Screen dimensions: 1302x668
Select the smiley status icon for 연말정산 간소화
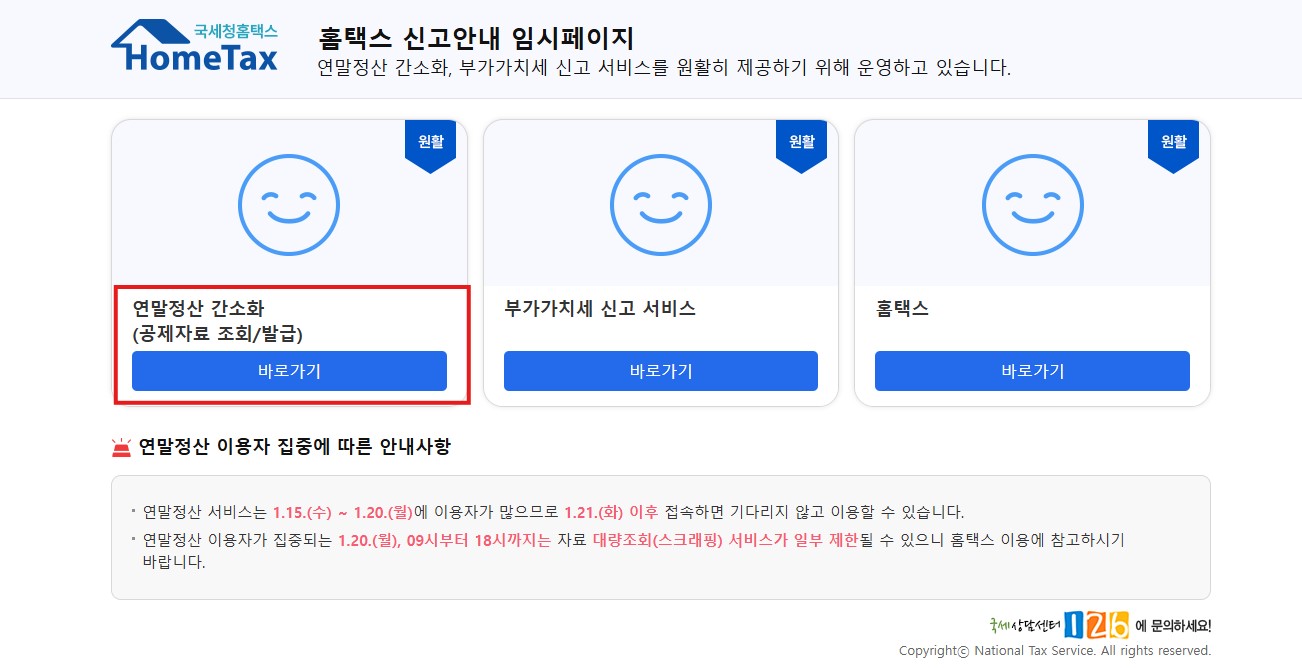289,205
